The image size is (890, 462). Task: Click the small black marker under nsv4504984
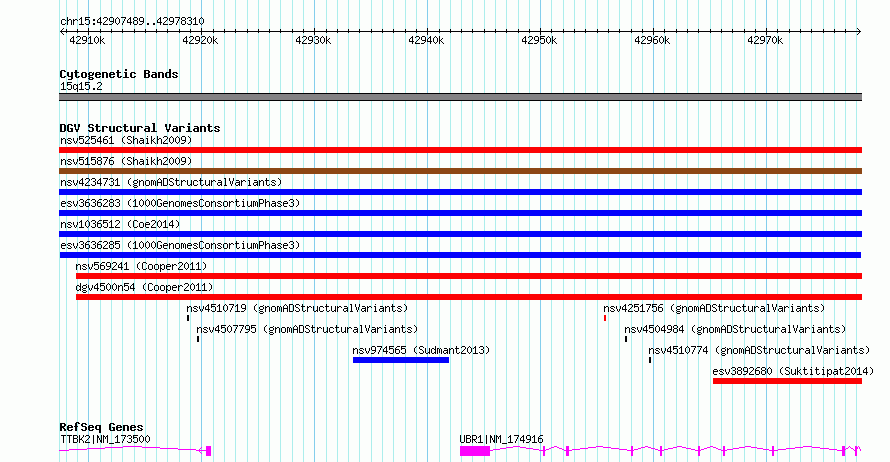click(x=626, y=339)
